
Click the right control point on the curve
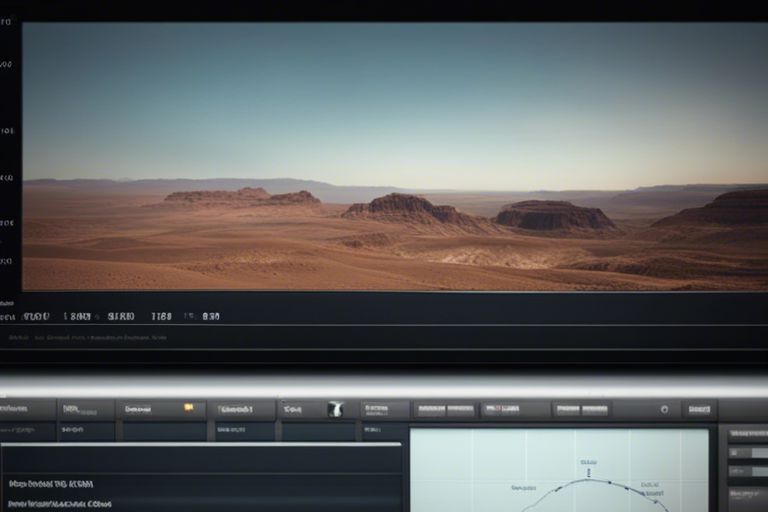[628, 490]
